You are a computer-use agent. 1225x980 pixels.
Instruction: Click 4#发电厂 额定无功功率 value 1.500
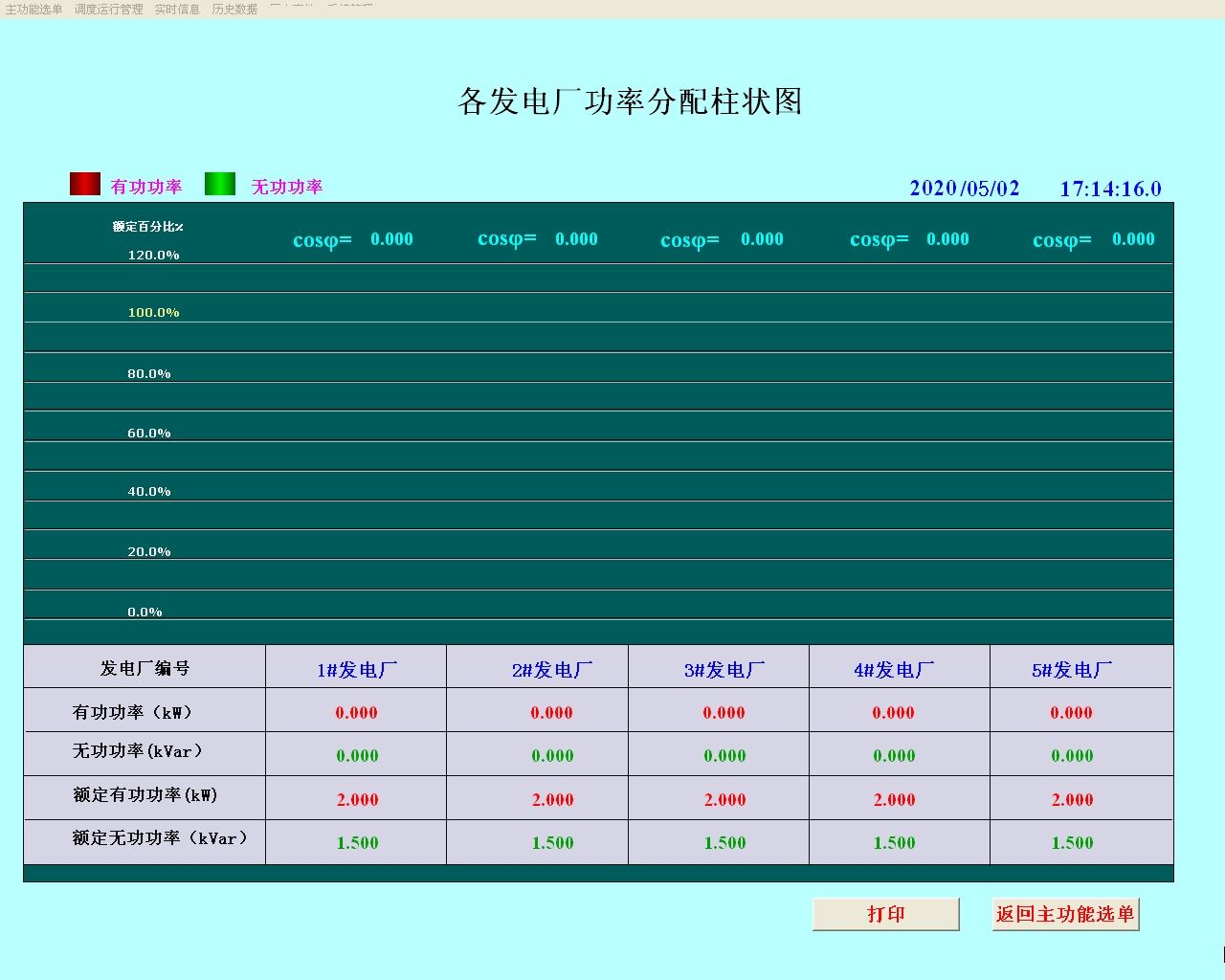pyautogui.click(x=894, y=843)
